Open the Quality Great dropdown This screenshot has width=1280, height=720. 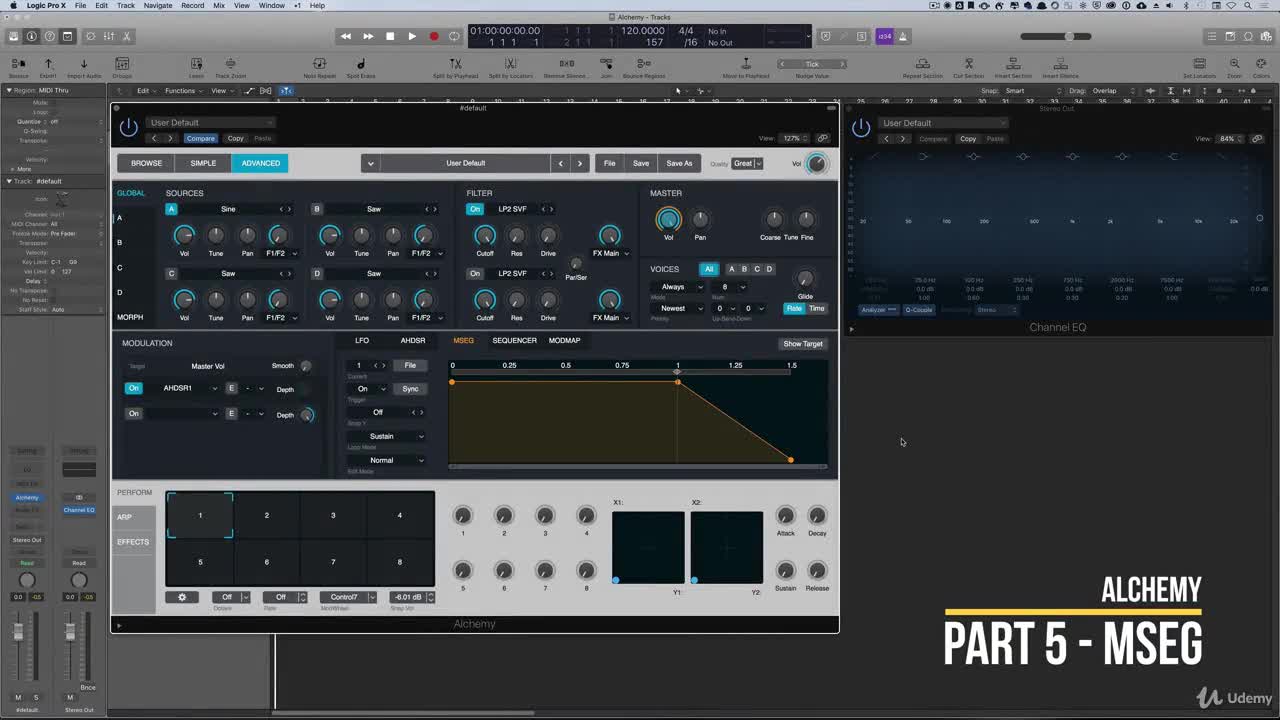click(748, 163)
